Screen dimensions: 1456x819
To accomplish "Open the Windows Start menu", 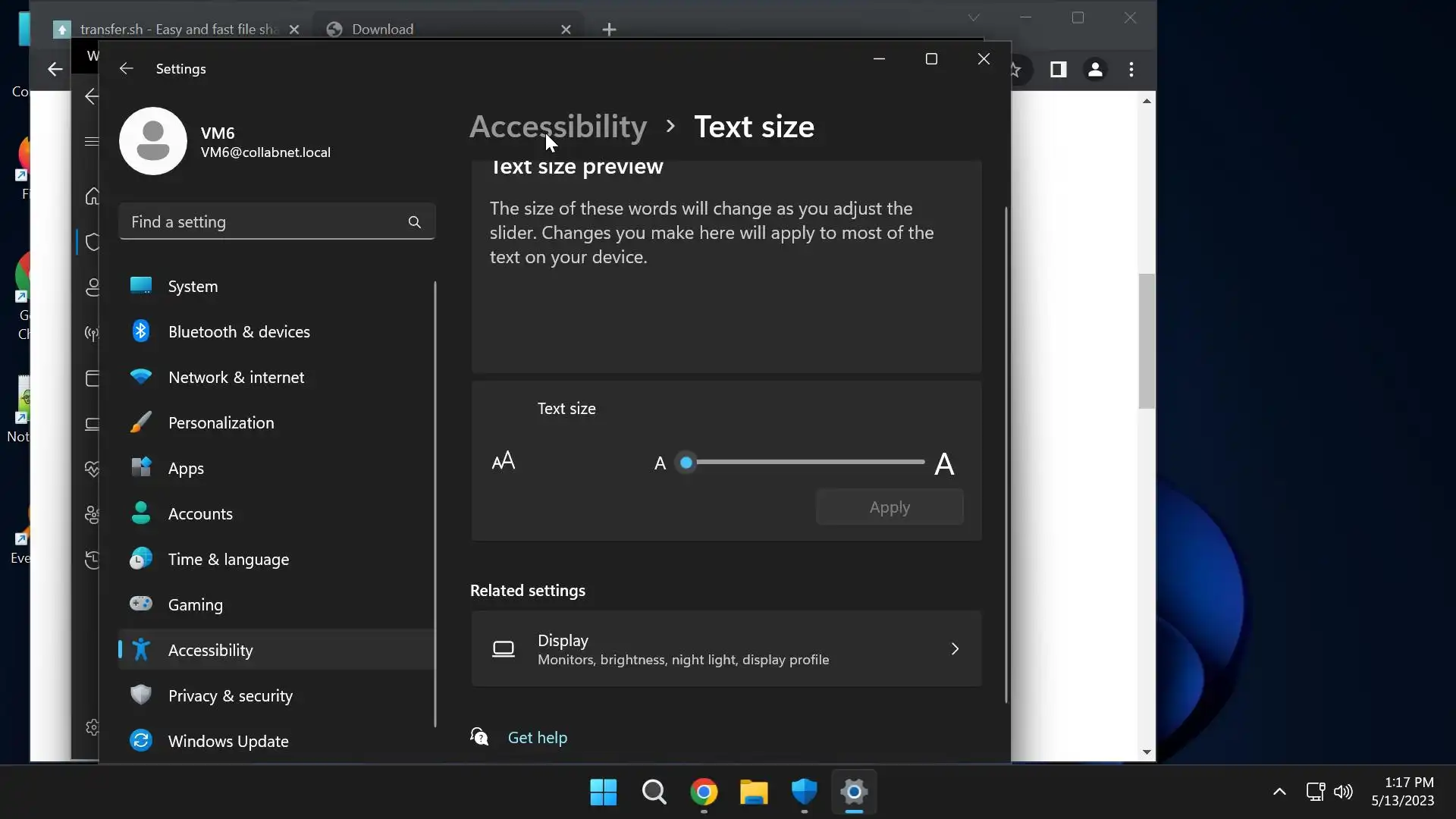I will pyautogui.click(x=604, y=792).
